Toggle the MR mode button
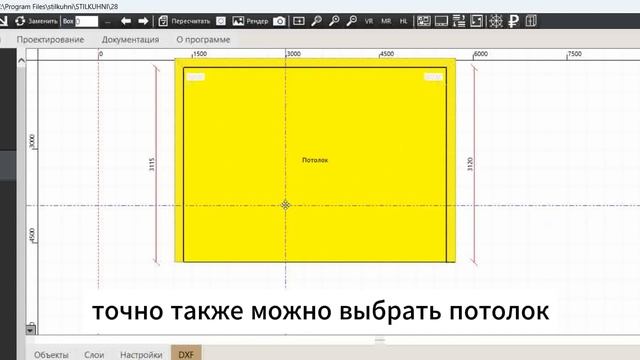The height and width of the screenshot is (360, 640). point(386,21)
